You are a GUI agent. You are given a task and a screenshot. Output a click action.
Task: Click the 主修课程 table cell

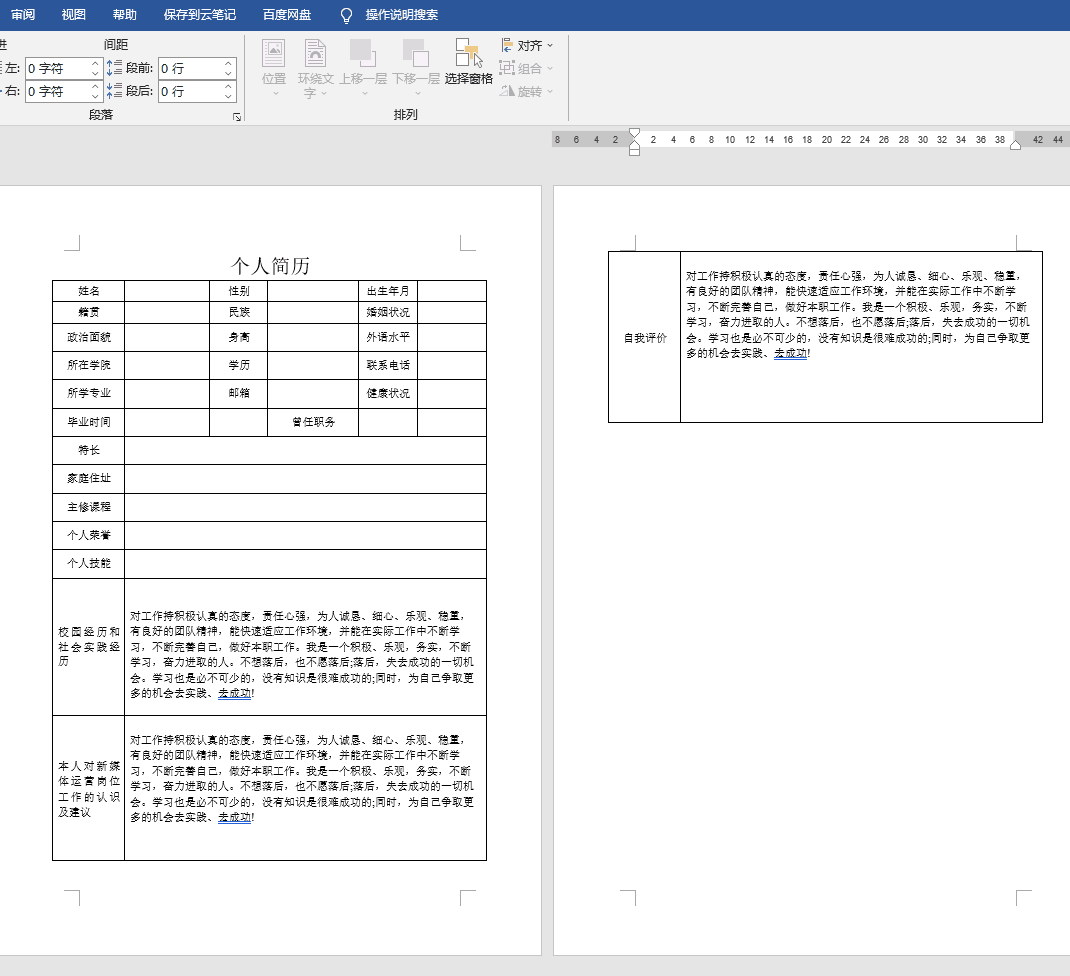point(89,507)
